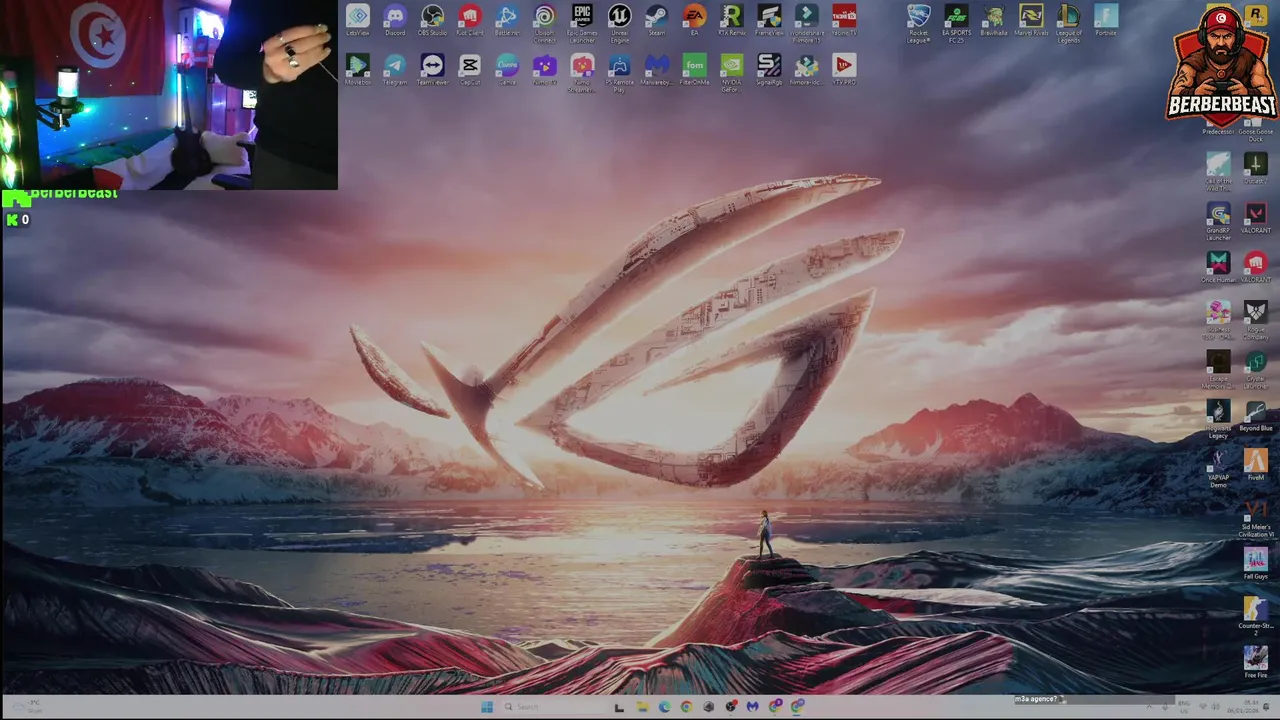Open Sid Meier's Civilization VI shortcut
Image resolution: width=1280 pixels, height=720 pixels.
[x=1256, y=518]
